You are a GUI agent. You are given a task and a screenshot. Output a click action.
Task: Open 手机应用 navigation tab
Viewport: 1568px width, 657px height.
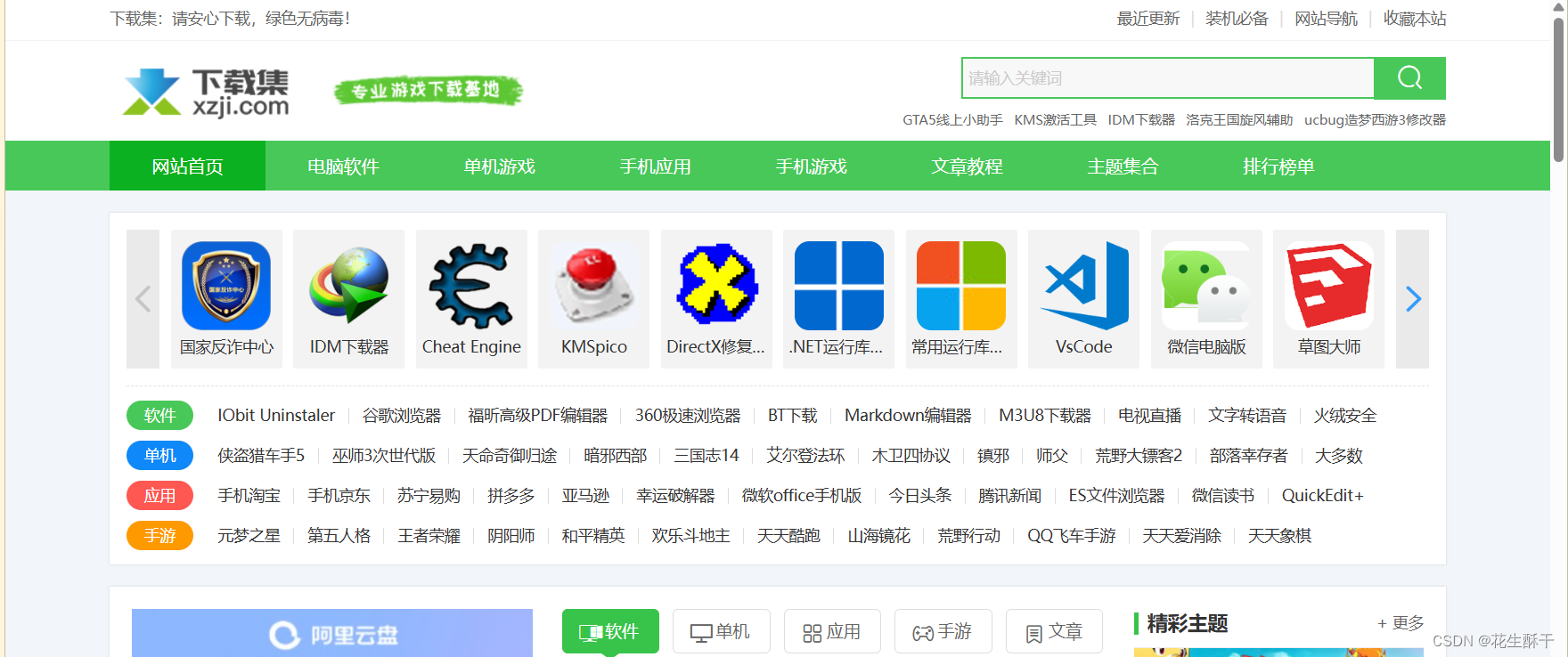[x=655, y=166]
